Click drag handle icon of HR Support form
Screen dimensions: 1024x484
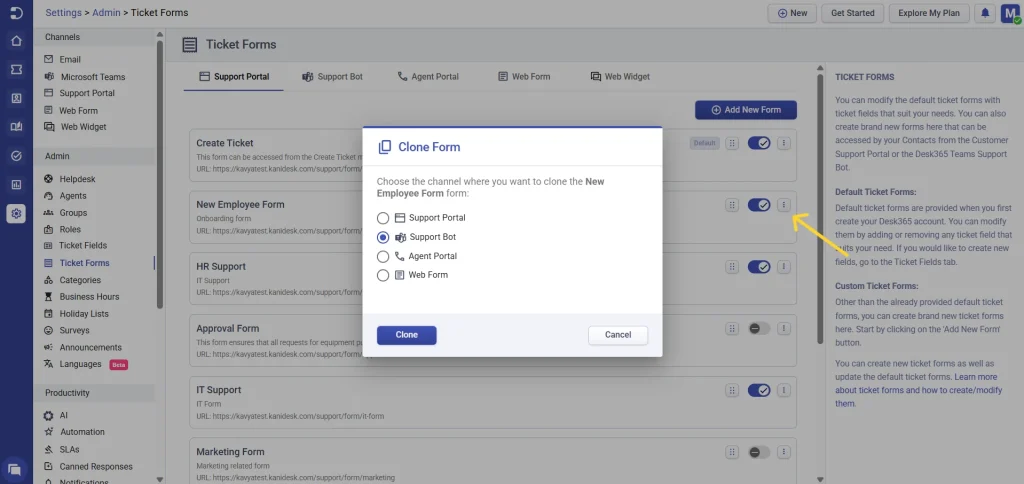click(x=732, y=266)
